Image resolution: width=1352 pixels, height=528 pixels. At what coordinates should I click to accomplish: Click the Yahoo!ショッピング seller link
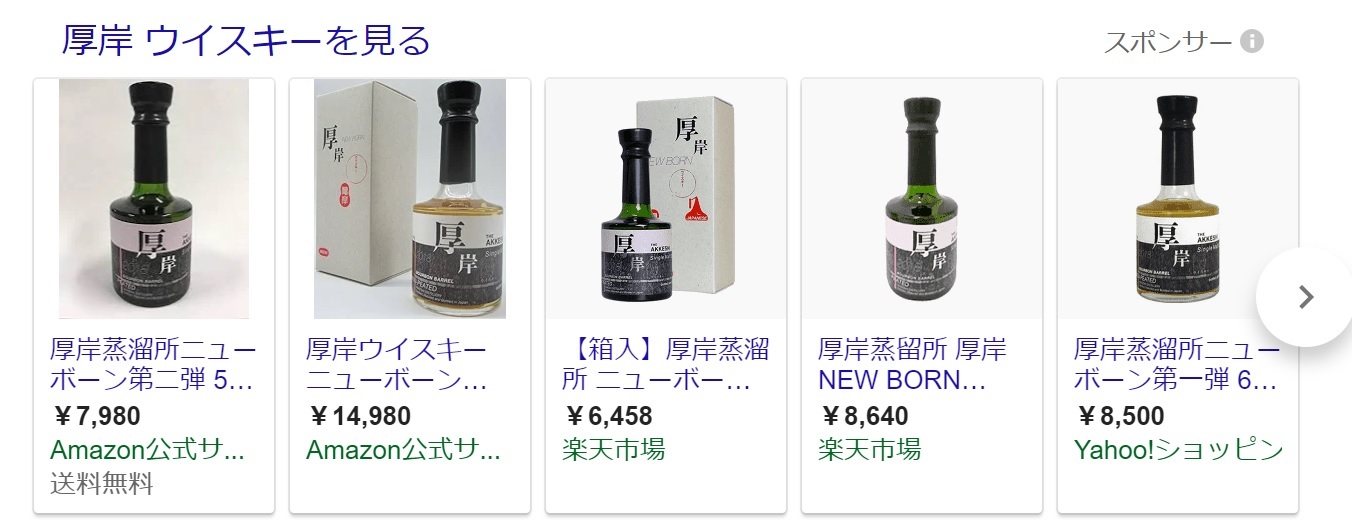tap(1179, 450)
